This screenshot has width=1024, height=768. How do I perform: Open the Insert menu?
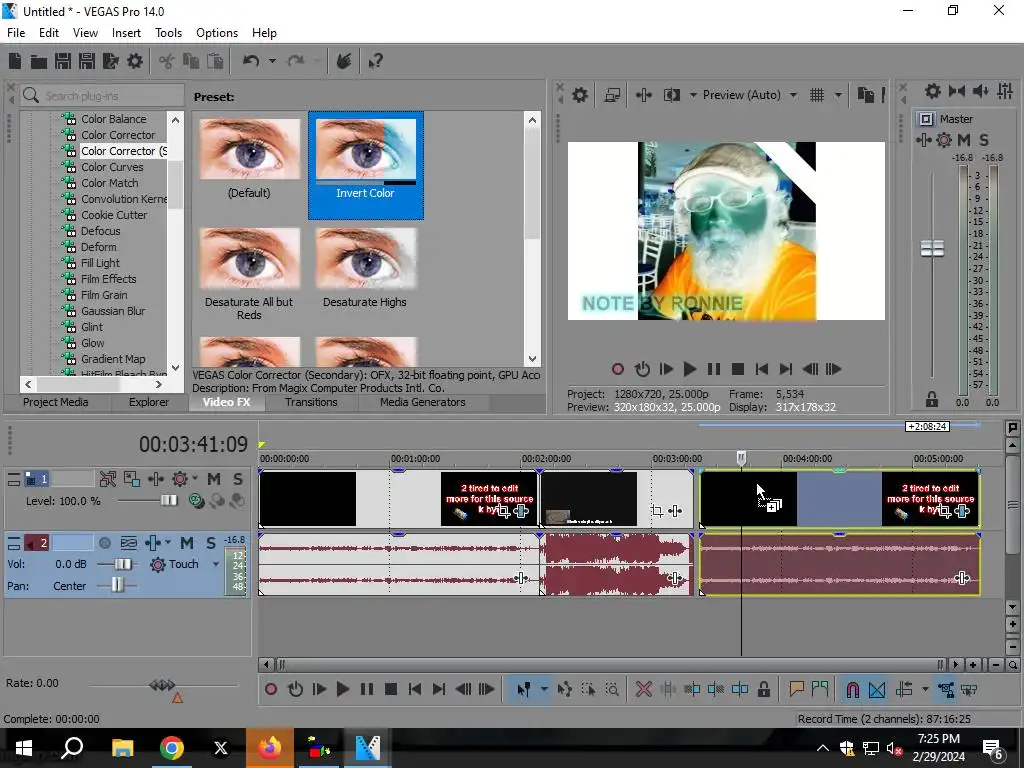(126, 33)
